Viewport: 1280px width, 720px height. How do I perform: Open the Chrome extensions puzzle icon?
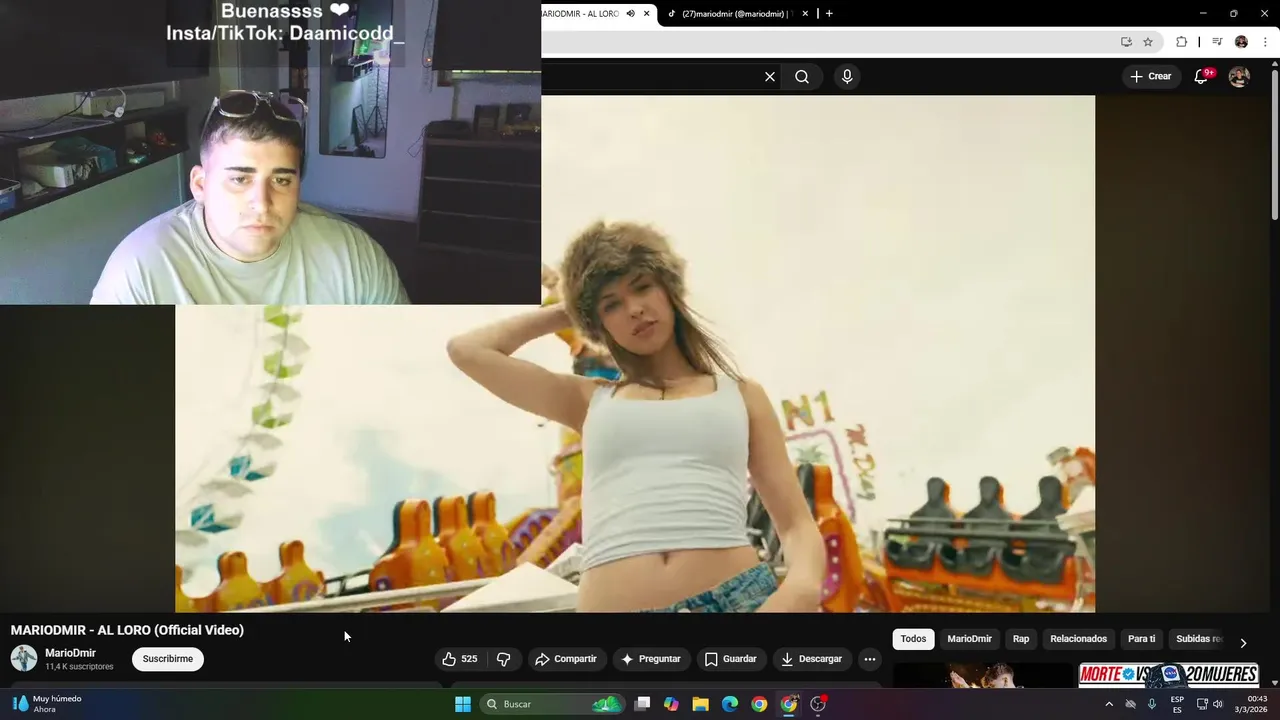click(x=1182, y=42)
